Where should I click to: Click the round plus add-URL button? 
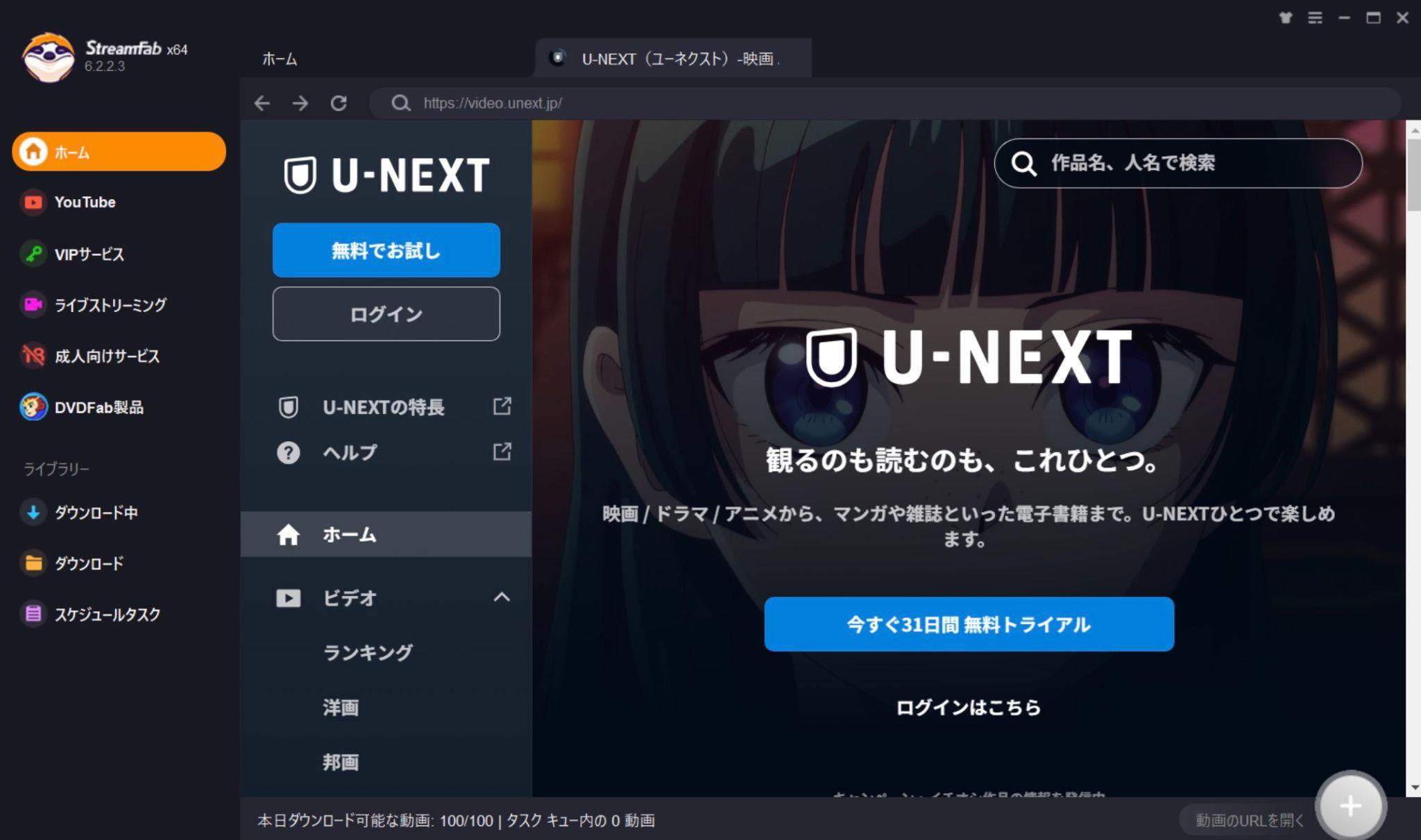(x=1350, y=806)
